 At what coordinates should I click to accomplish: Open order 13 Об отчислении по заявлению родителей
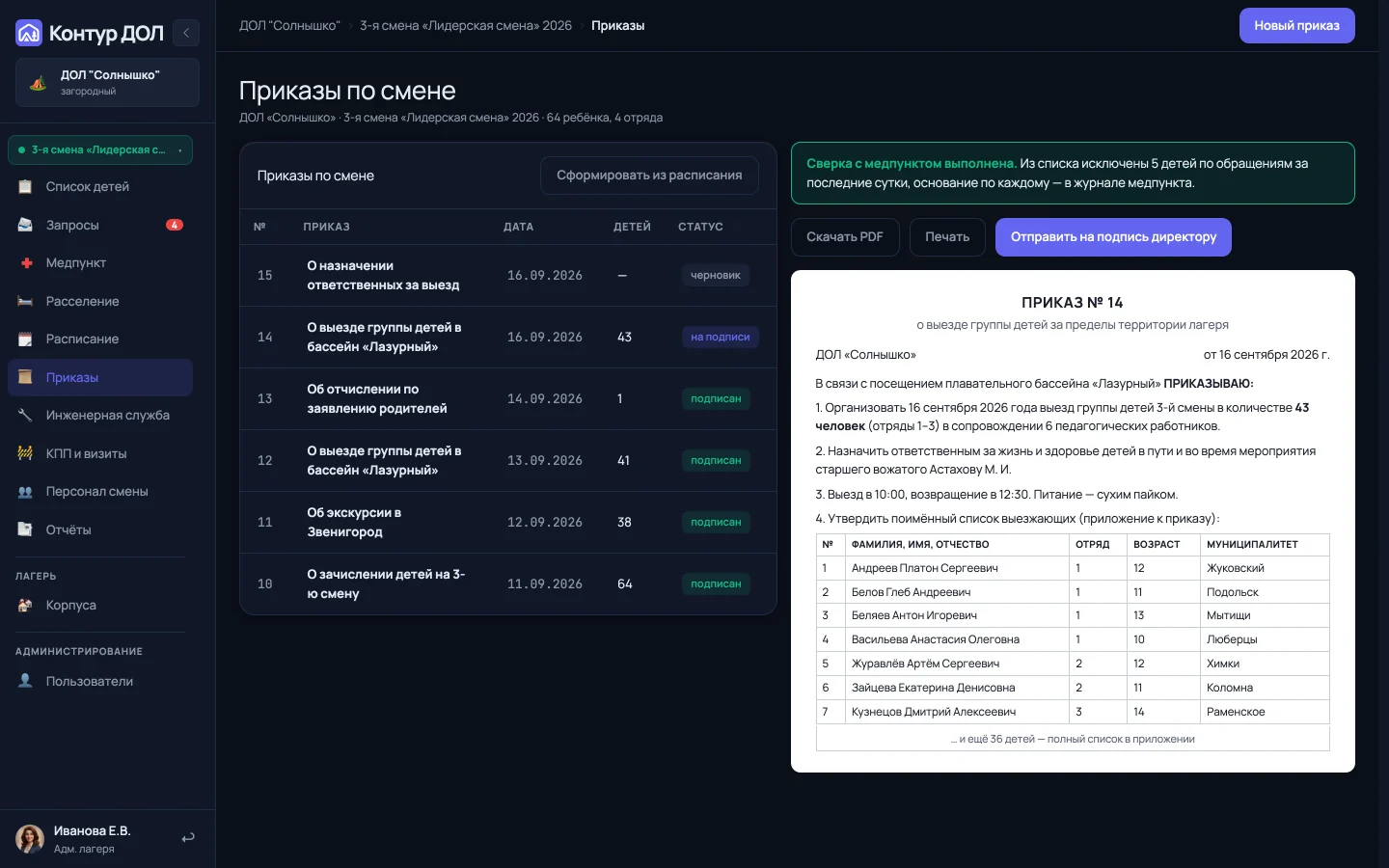point(508,399)
